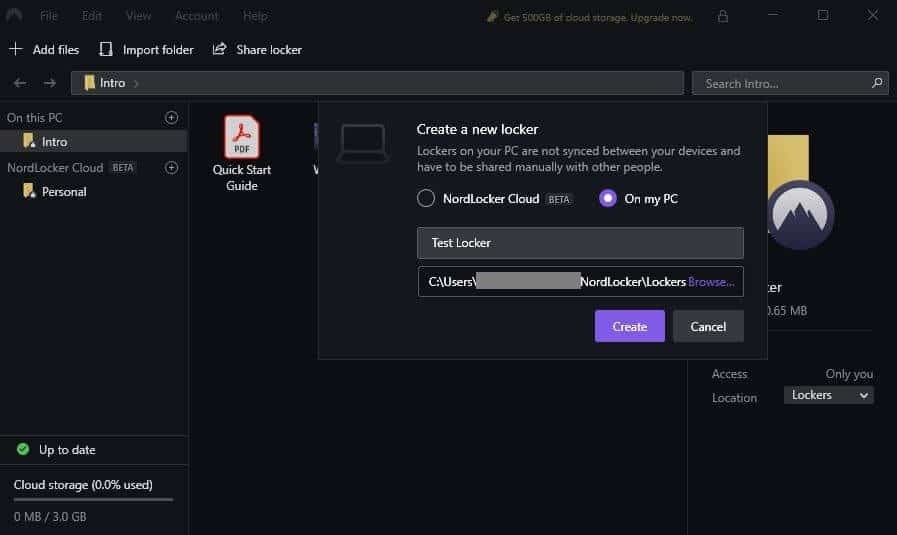Screen dimensions: 897x535
Task: Open the File menu
Action: pos(49,16)
